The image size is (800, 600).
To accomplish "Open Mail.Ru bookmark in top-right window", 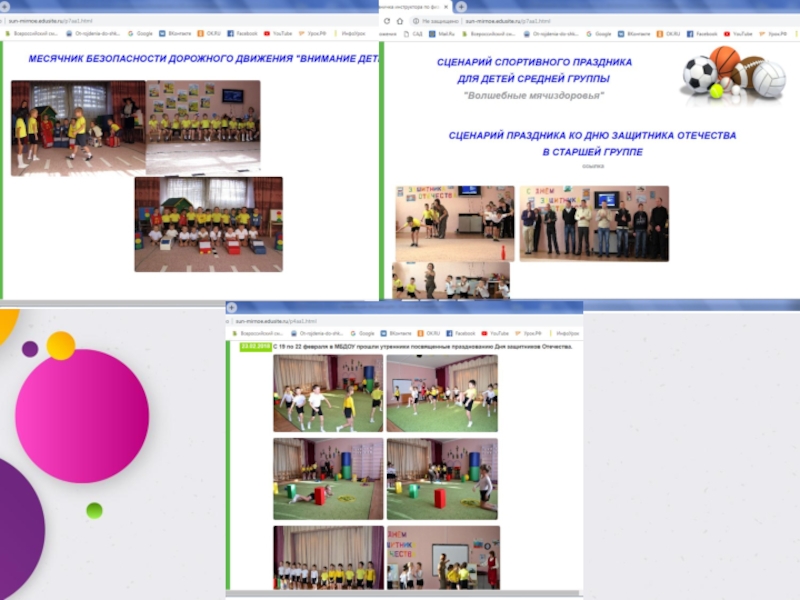I will (x=441, y=34).
